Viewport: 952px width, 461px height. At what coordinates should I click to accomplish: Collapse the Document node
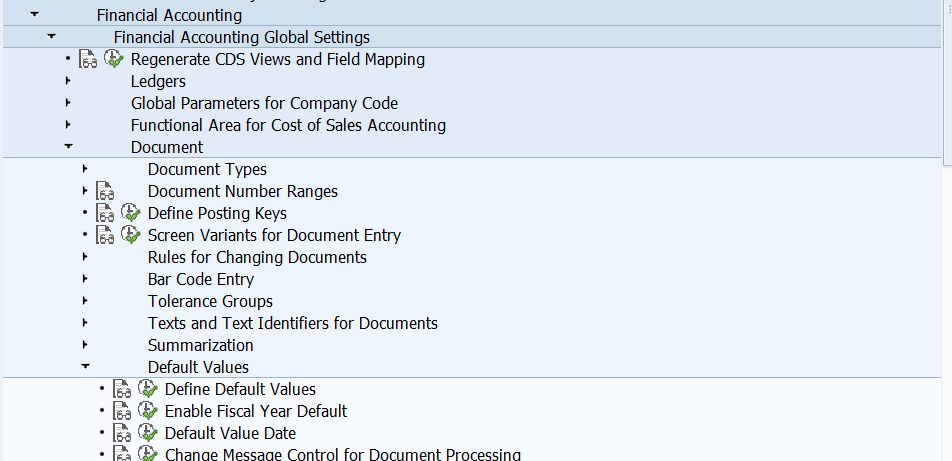coord(68,146)
